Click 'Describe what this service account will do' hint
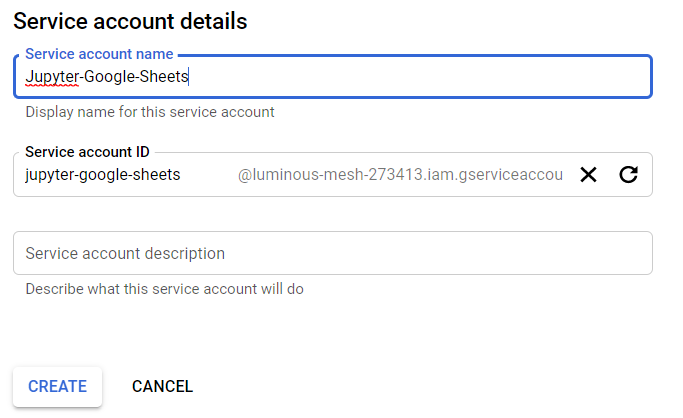 tap(165, 289)
